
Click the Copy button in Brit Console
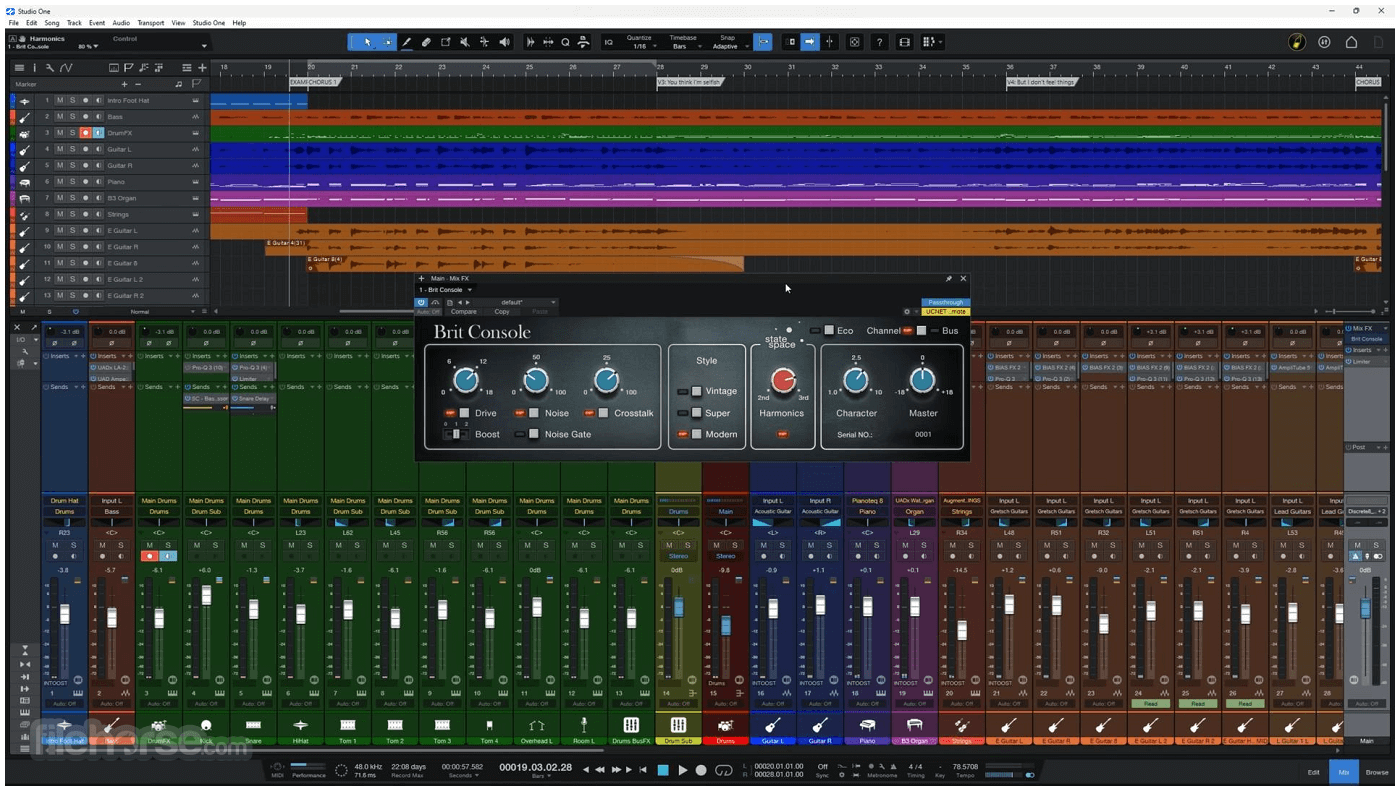point(501,311)
